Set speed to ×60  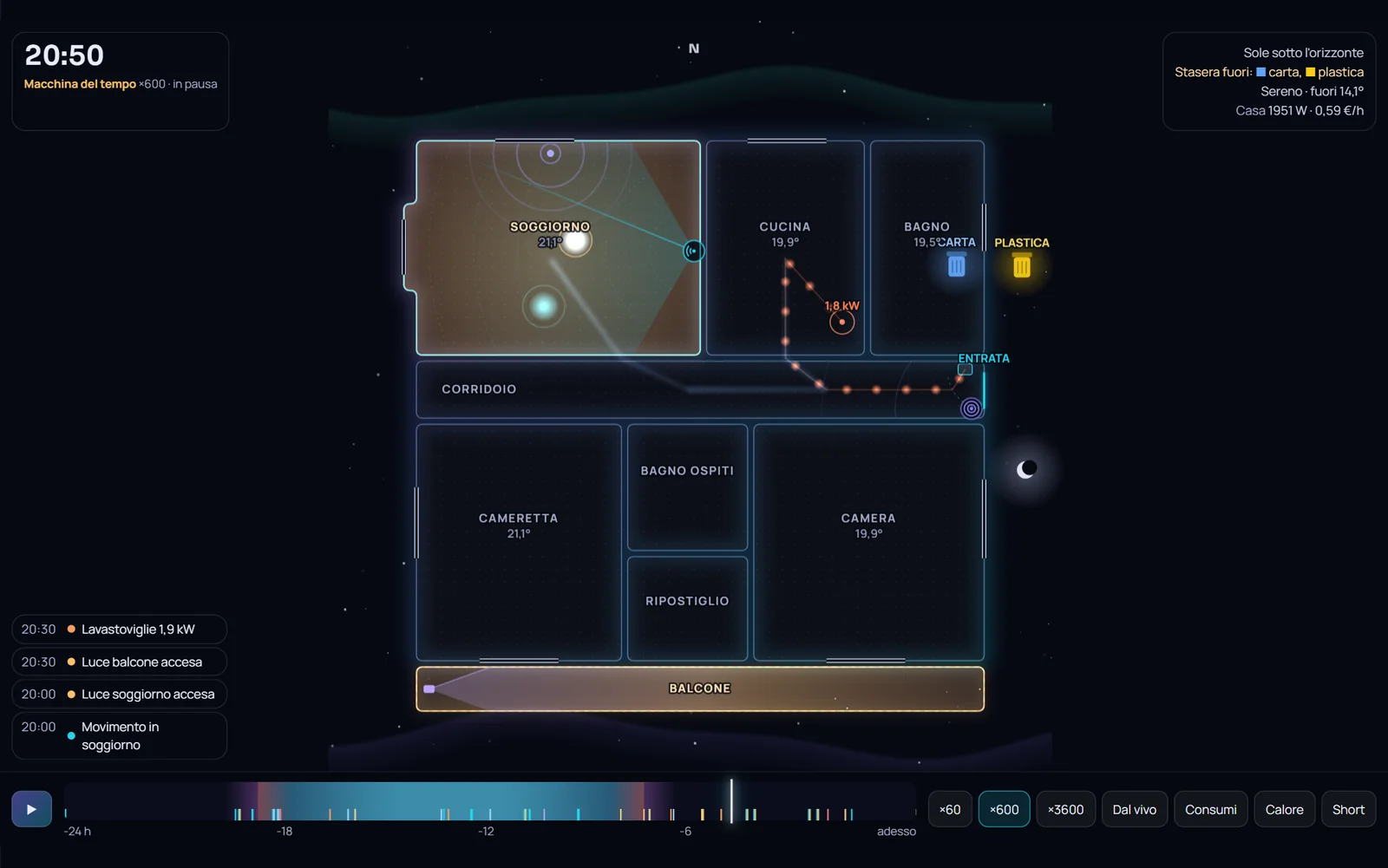pos(950,809)
